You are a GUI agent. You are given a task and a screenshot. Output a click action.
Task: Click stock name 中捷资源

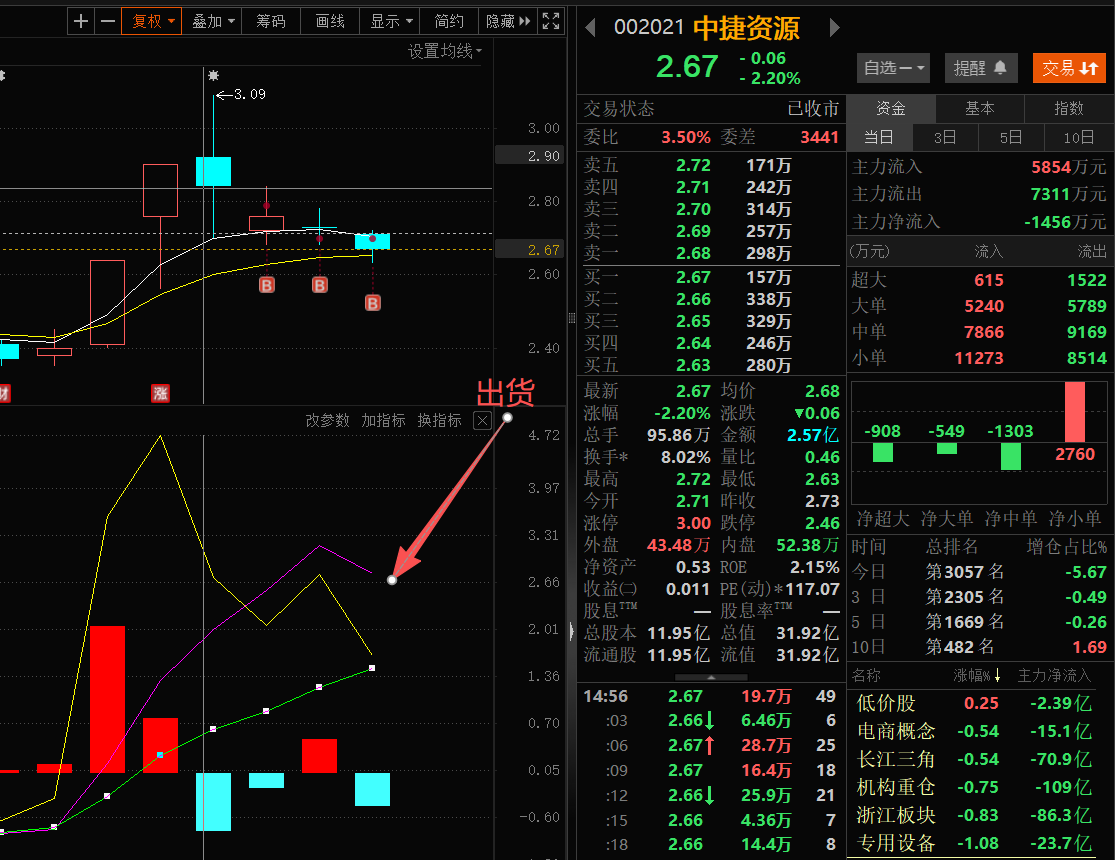point(746,28)
